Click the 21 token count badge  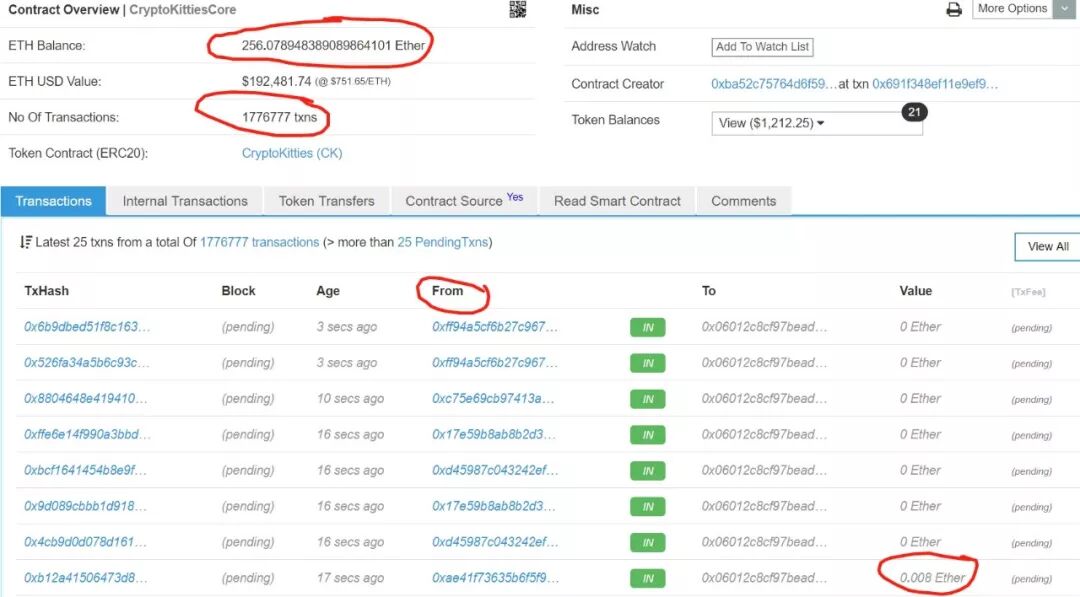pyautogui.click(x=914, y=112)
